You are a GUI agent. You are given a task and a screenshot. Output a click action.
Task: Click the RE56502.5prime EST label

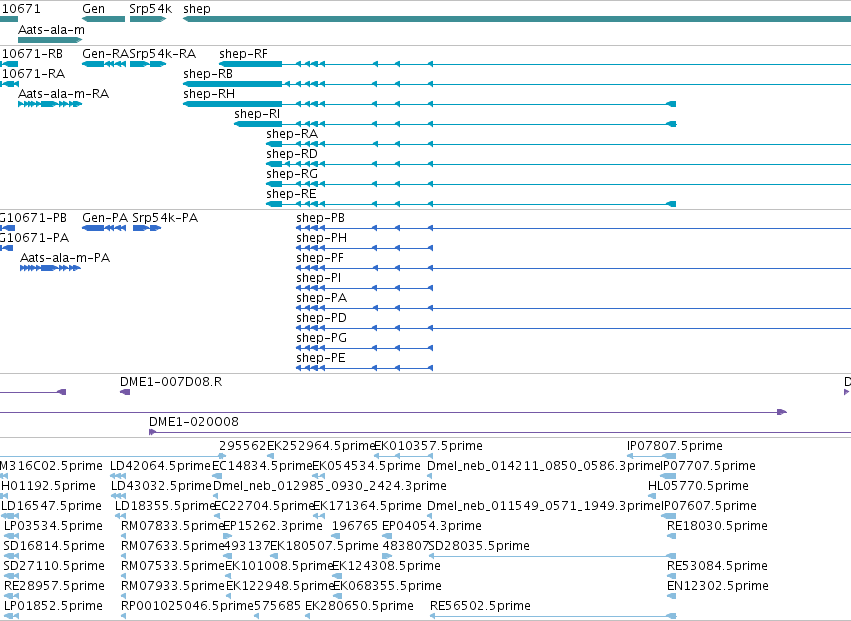480,606
